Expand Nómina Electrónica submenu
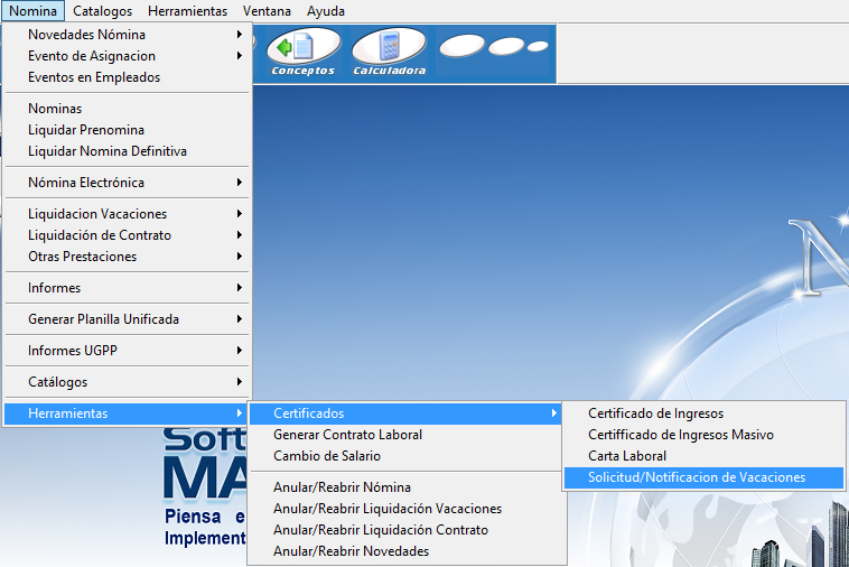This screenshot has width=849, height=567. pyautogui.click(x=127, y=183)
